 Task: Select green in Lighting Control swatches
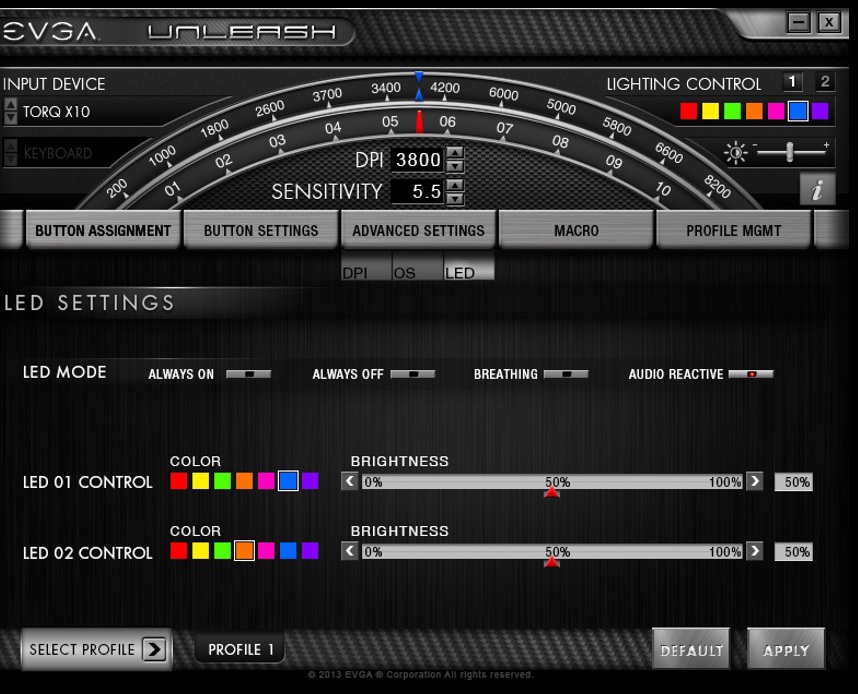[732, 111]
